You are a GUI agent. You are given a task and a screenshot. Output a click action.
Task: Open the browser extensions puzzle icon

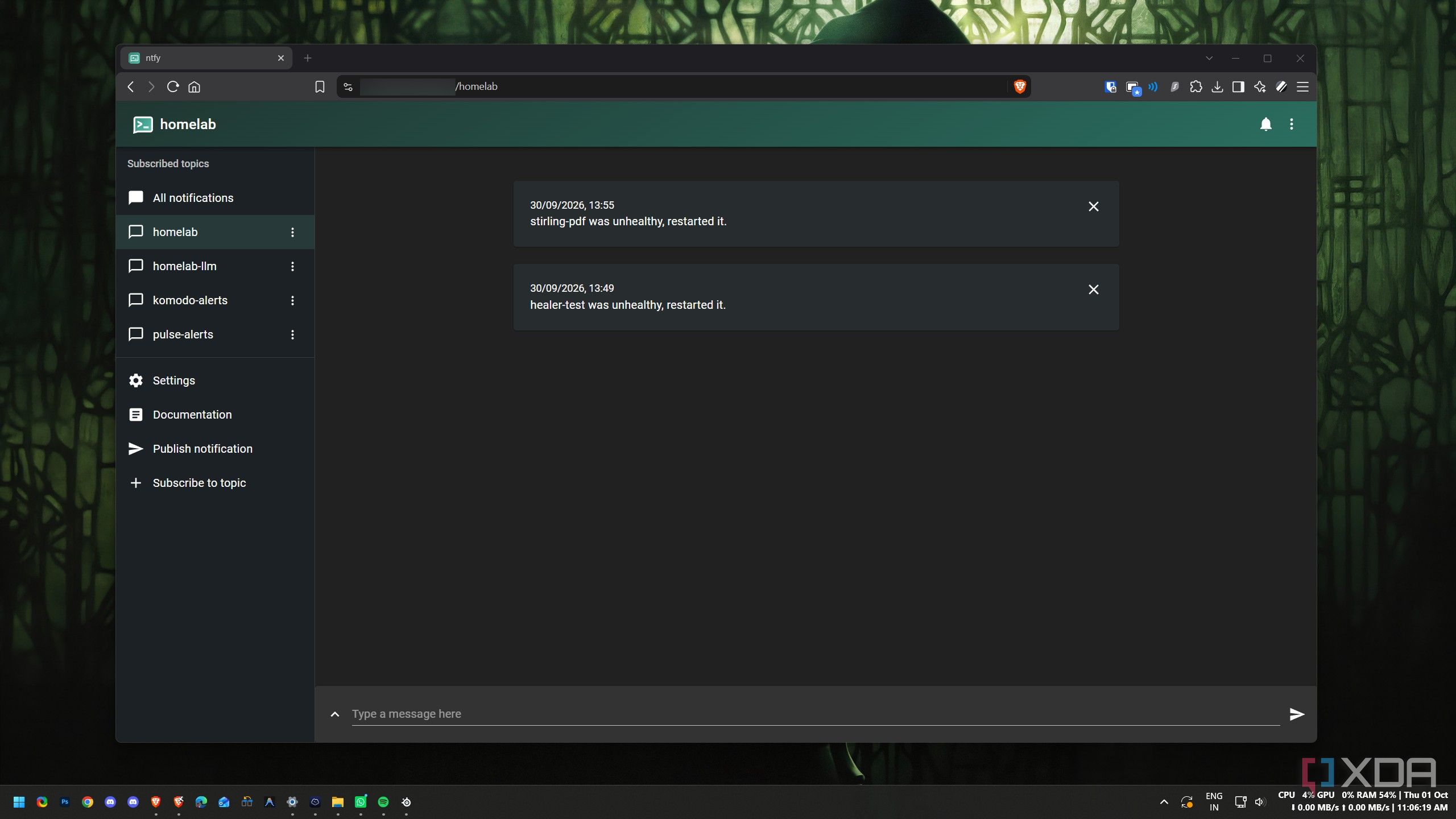[x=1196, y=86]
